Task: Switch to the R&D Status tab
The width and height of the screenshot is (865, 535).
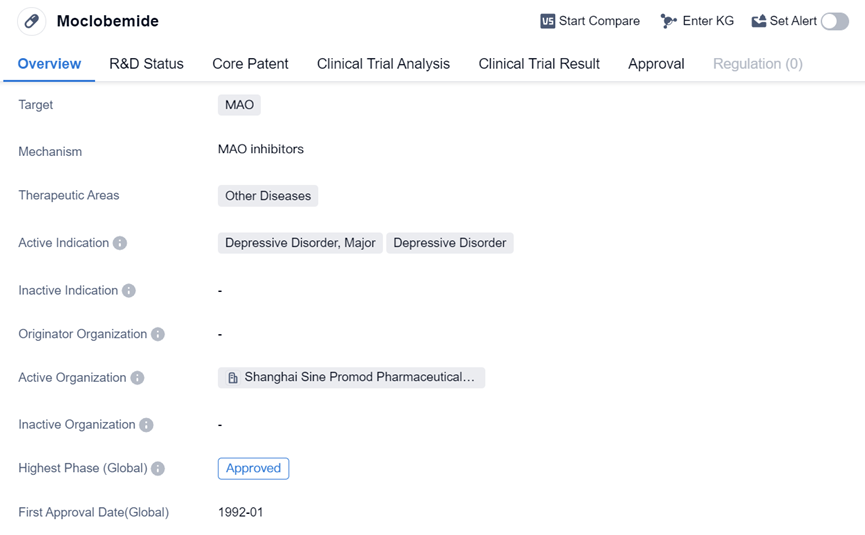Action: (x=146, y=64)
